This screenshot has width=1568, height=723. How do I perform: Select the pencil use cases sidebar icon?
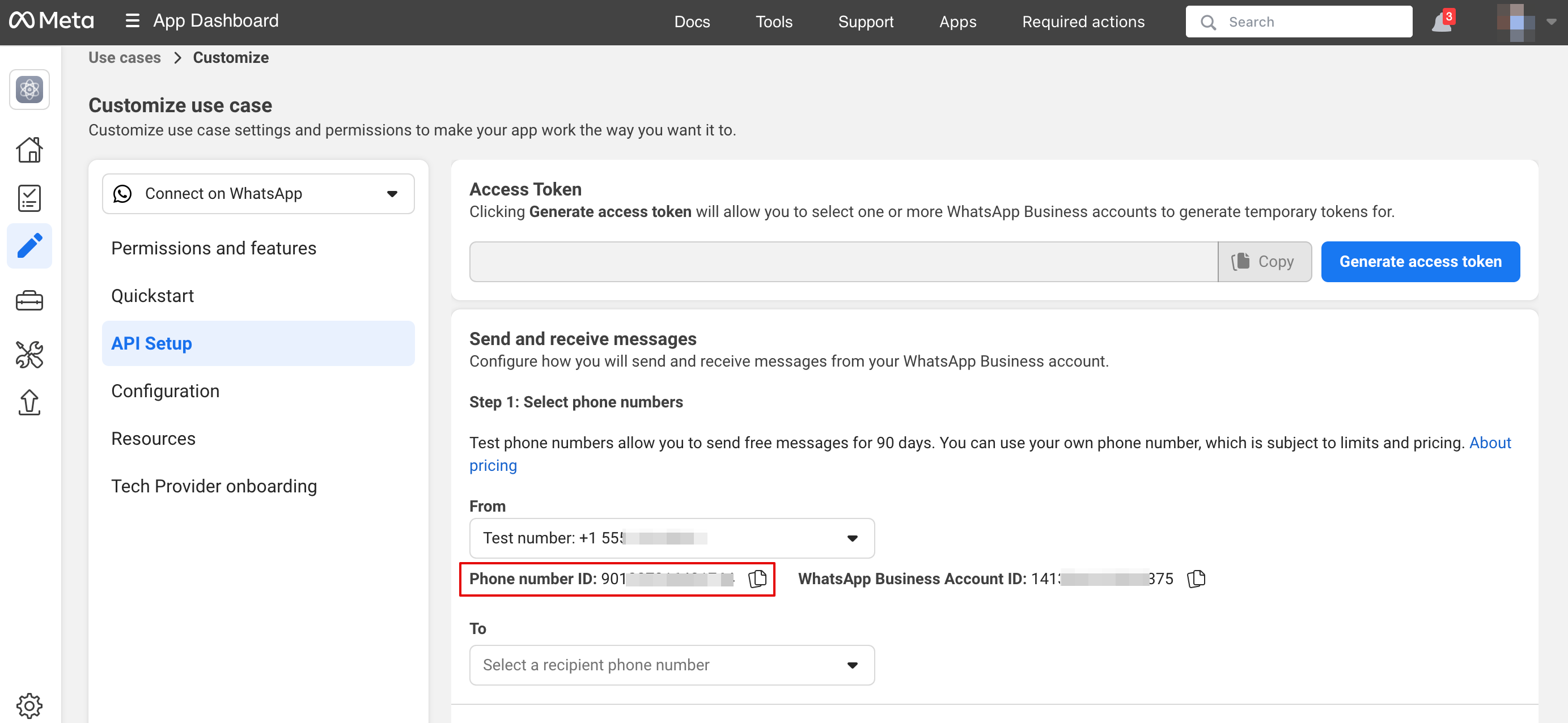pyautogui.click(x=29, y=246)
